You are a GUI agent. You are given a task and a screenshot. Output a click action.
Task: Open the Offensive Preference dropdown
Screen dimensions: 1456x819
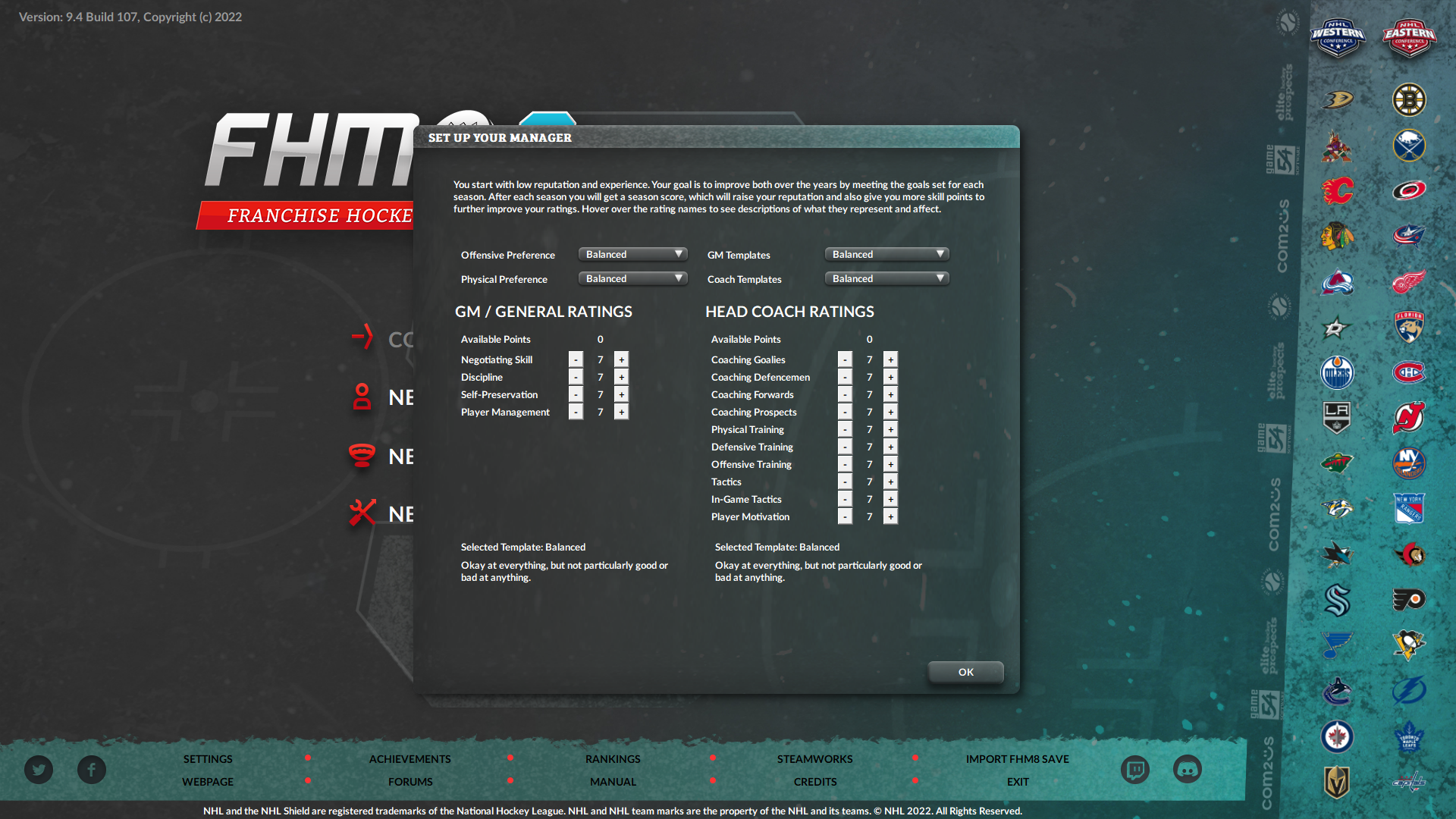pyautogui.click(x=632, y=255)
